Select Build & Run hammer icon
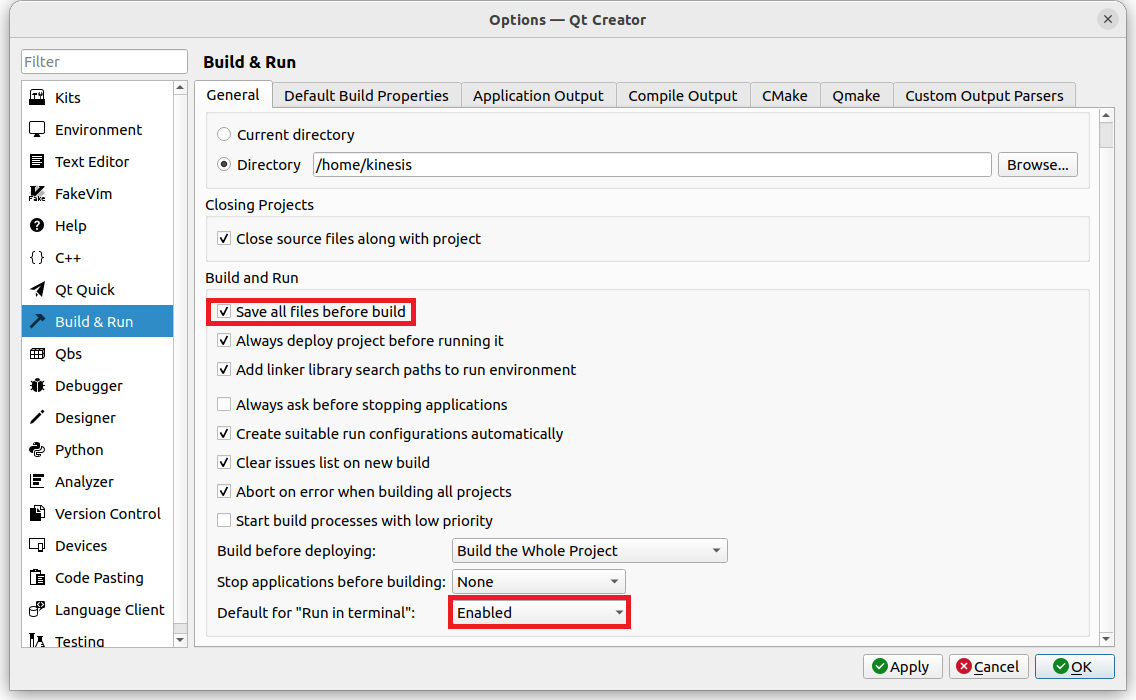The height and width of the screenshot is (700, 1136). coord(37,321)
